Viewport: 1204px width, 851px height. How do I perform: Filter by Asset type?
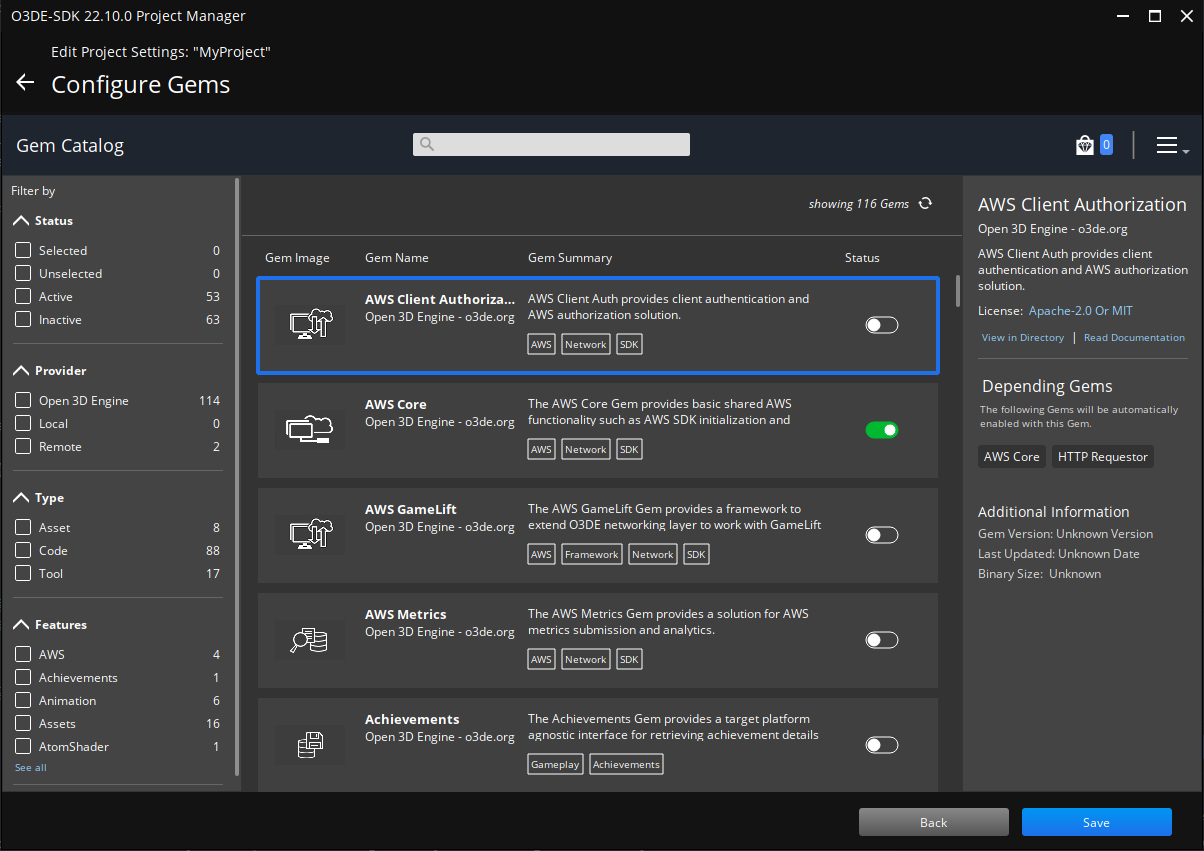(23, 527)
